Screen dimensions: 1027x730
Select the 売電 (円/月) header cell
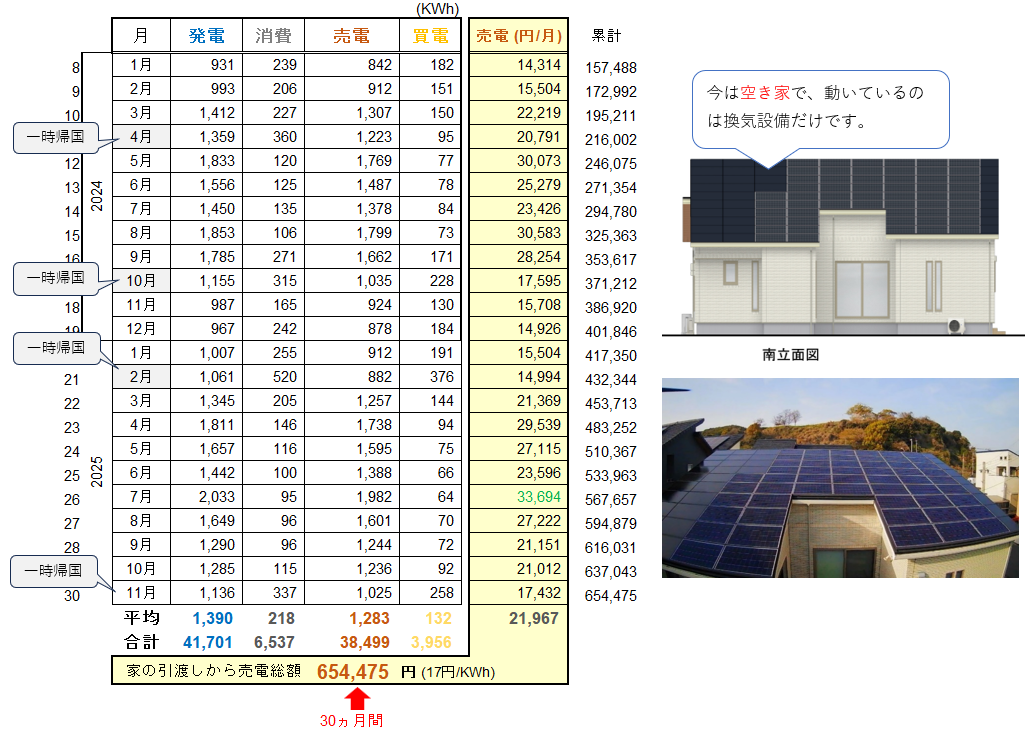click(518, 36)
